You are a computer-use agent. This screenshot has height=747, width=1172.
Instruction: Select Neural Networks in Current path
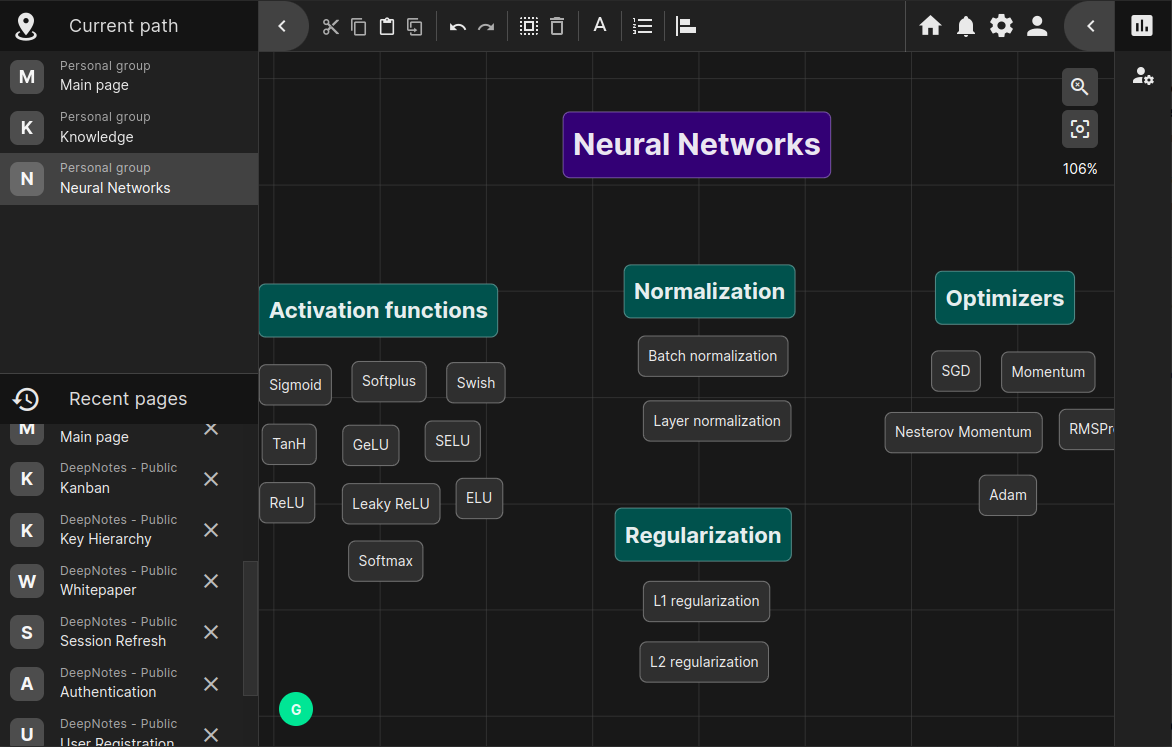point(129,179)
